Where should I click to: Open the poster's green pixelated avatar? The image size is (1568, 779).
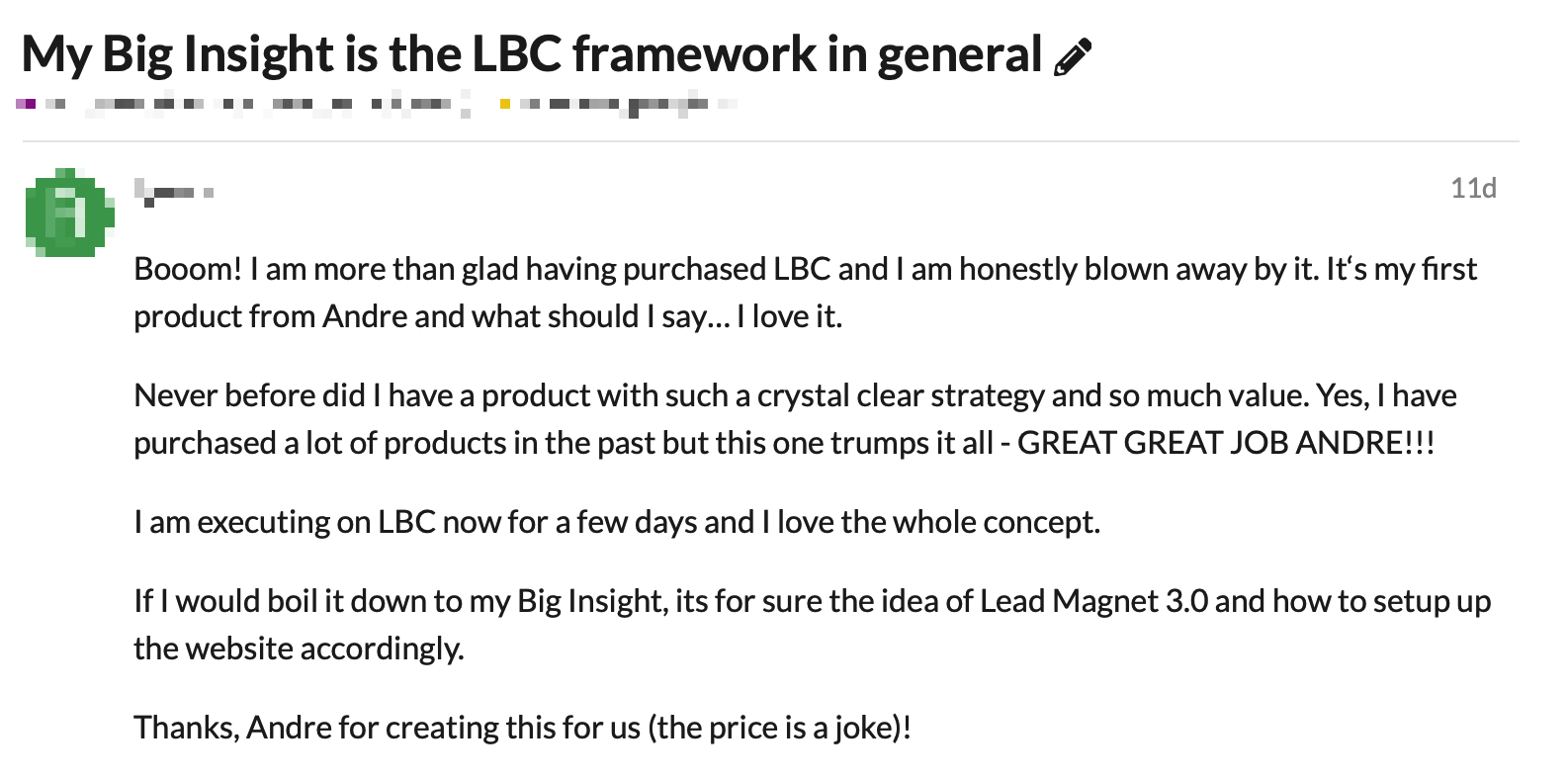[x=69, y=214]
